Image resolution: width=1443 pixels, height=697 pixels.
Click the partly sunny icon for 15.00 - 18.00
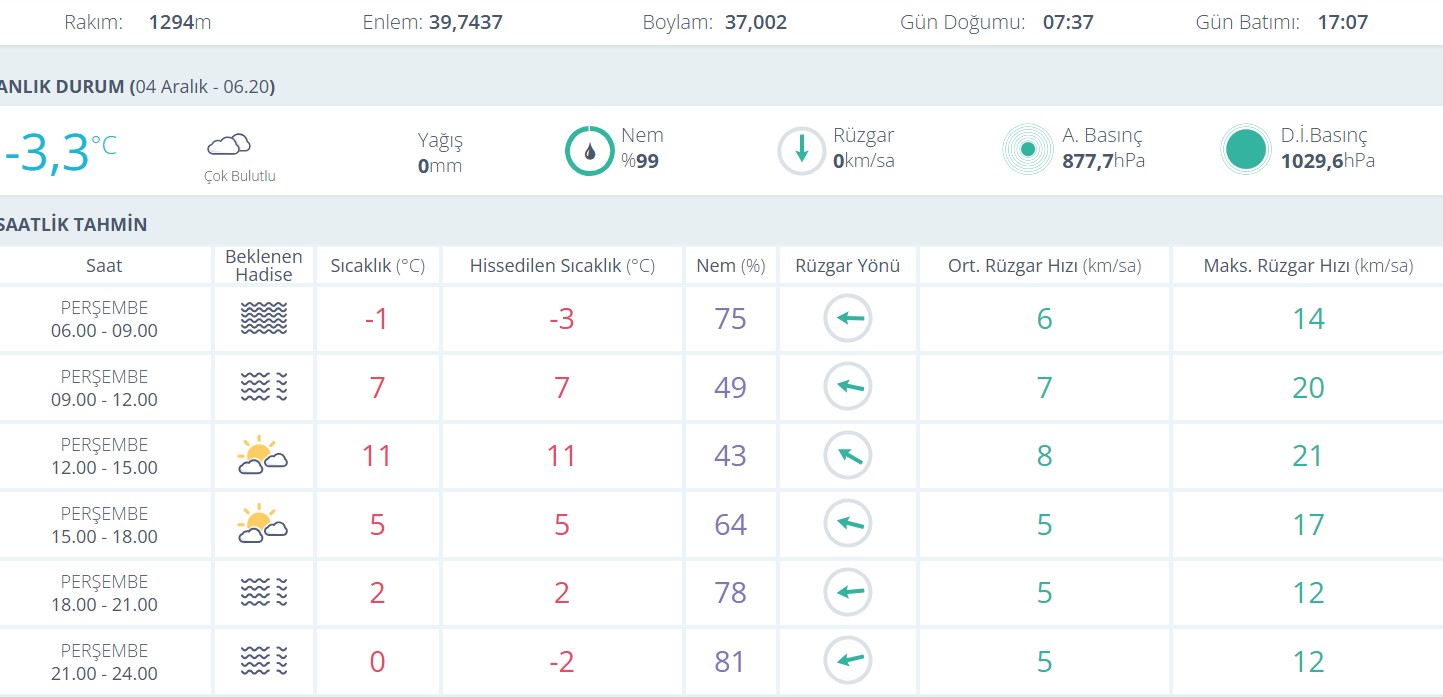pos(263,524)
